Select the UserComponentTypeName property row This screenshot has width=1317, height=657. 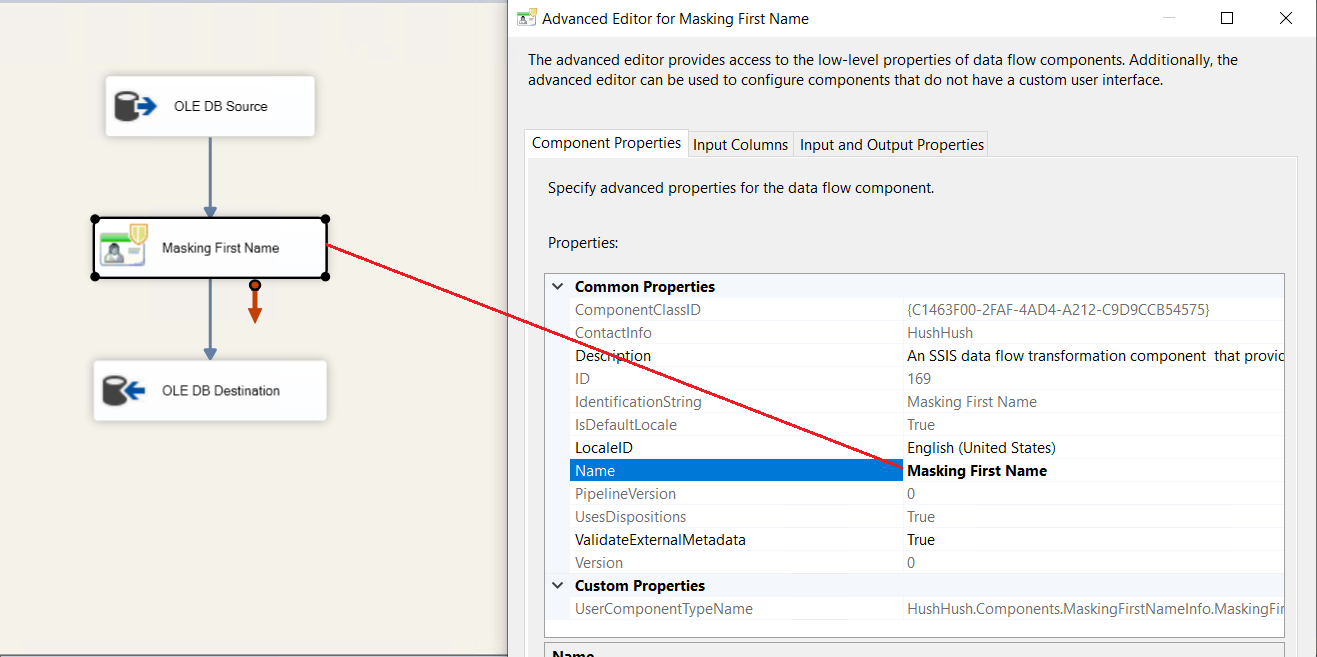click(663, 609)
